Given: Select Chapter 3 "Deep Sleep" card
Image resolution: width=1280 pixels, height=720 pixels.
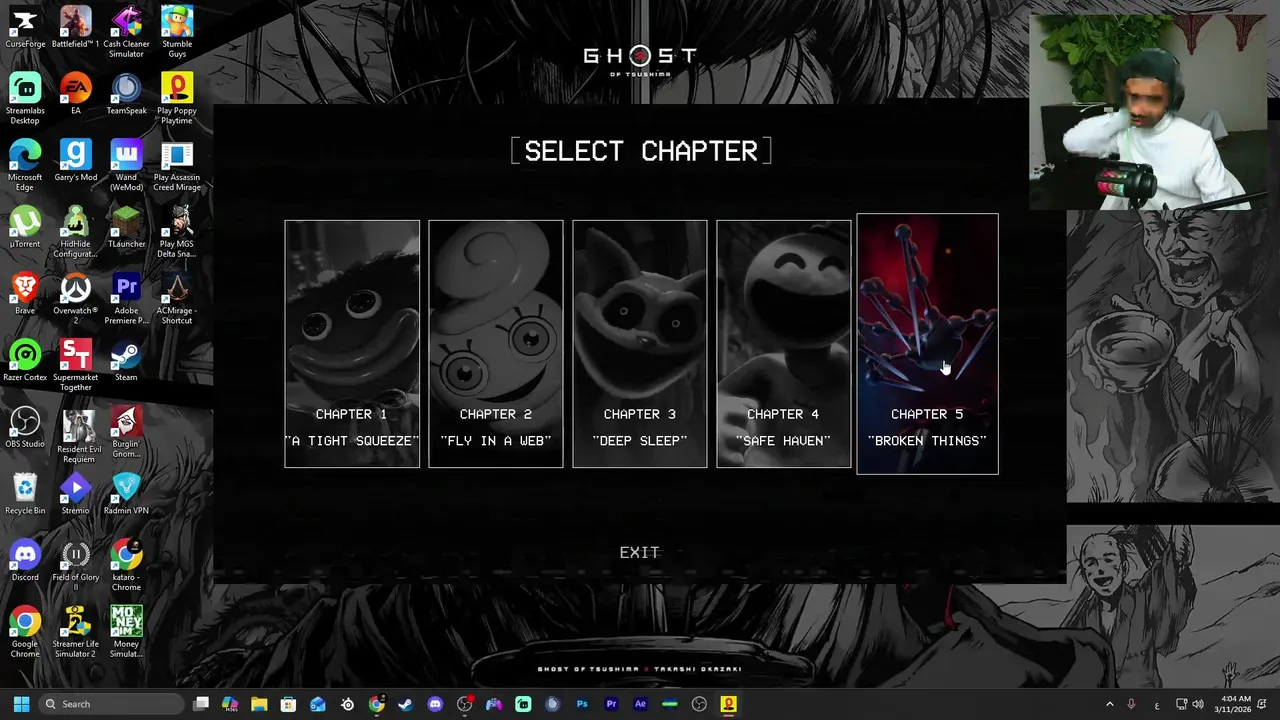Looking at the screenshot, I should point(640,344).
